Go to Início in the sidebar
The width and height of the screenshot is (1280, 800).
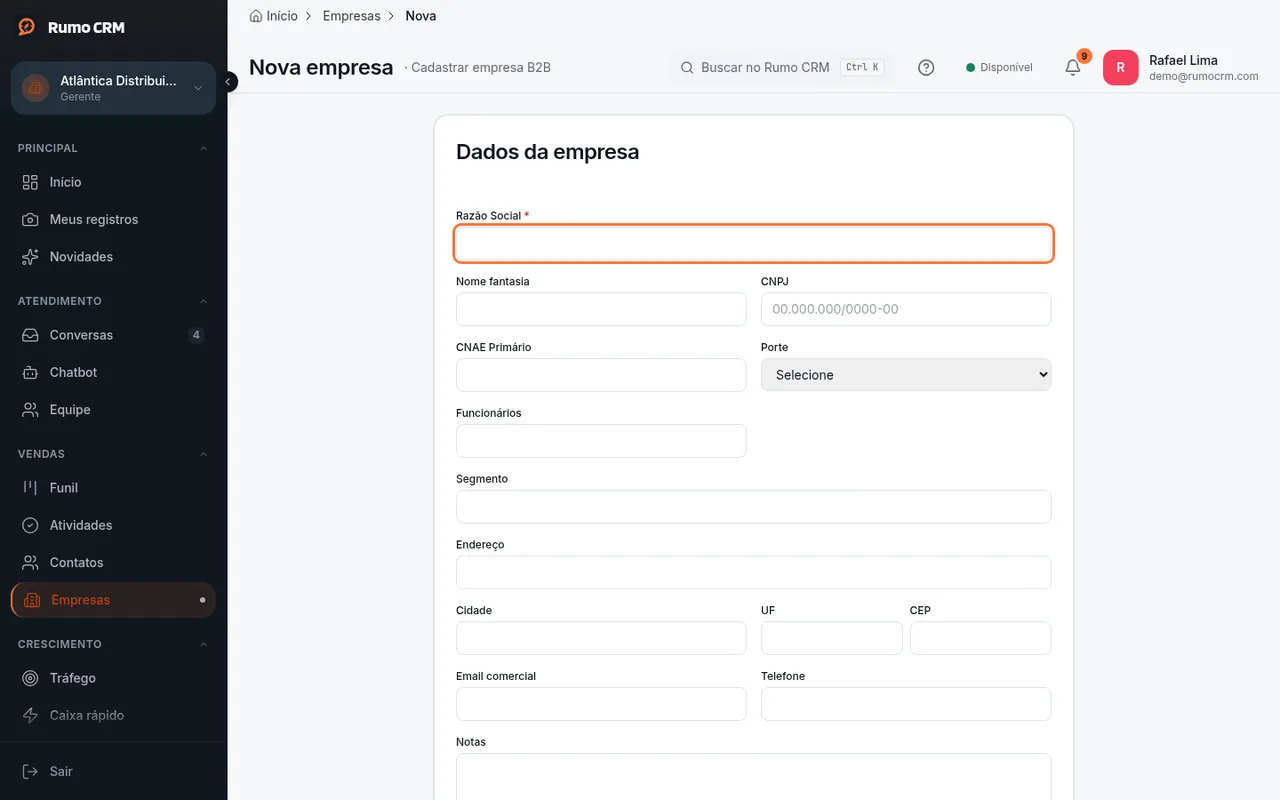click(114, 182)
